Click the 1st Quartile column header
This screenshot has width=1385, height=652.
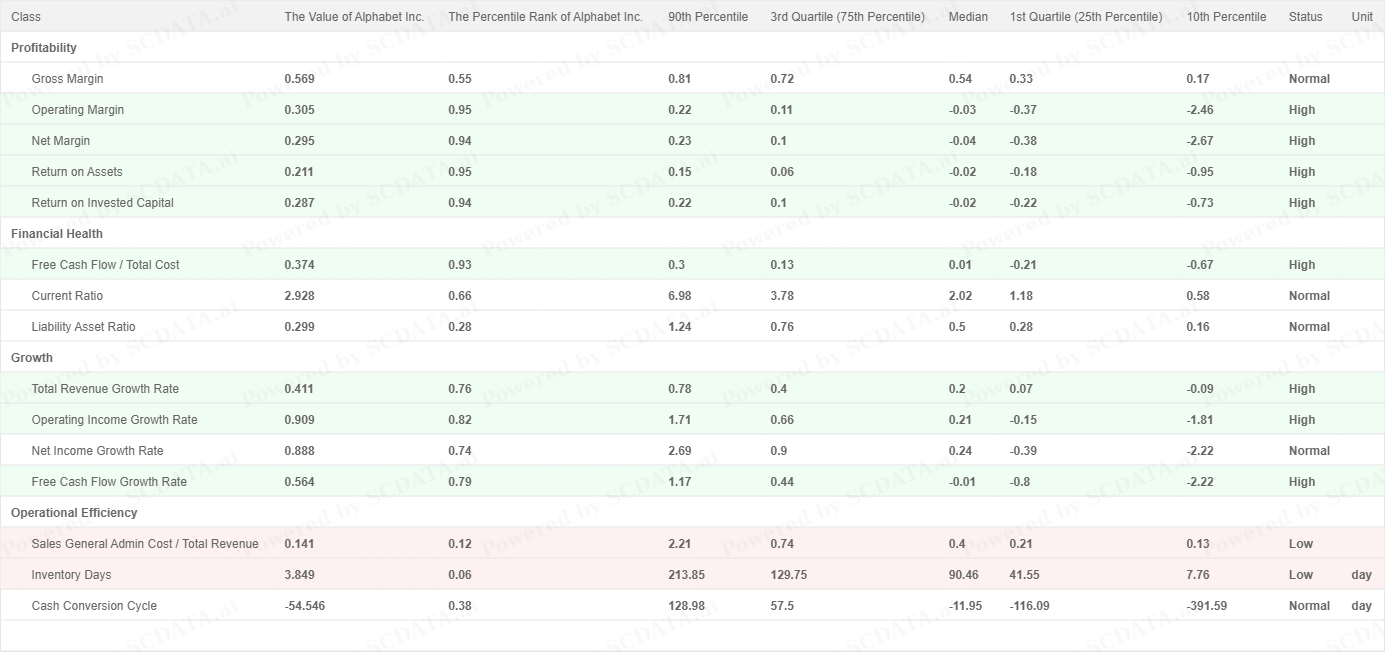click(1086, 17)
